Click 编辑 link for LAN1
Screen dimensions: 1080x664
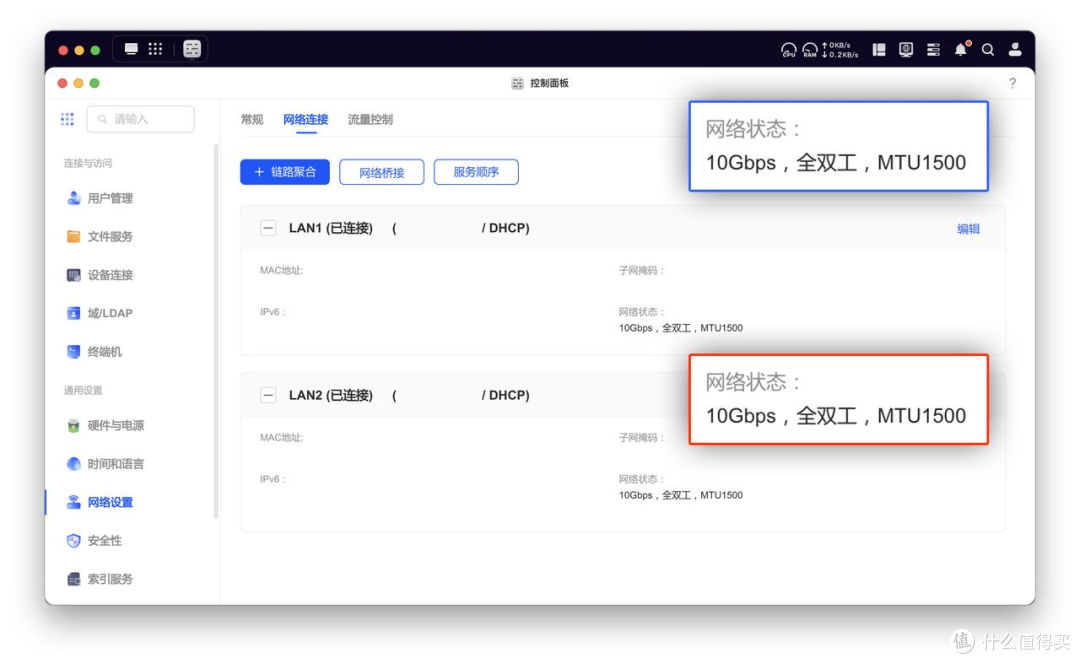pyautogui.click(x=968, y=229)
